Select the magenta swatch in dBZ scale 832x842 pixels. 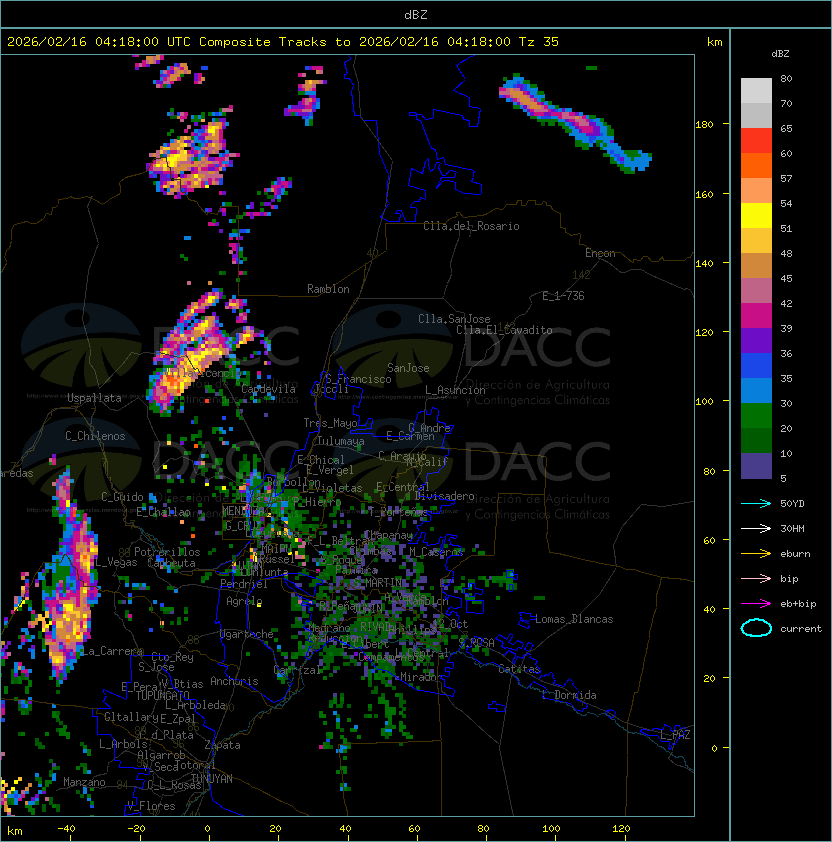pyautogui.click(x=756, y=316)
